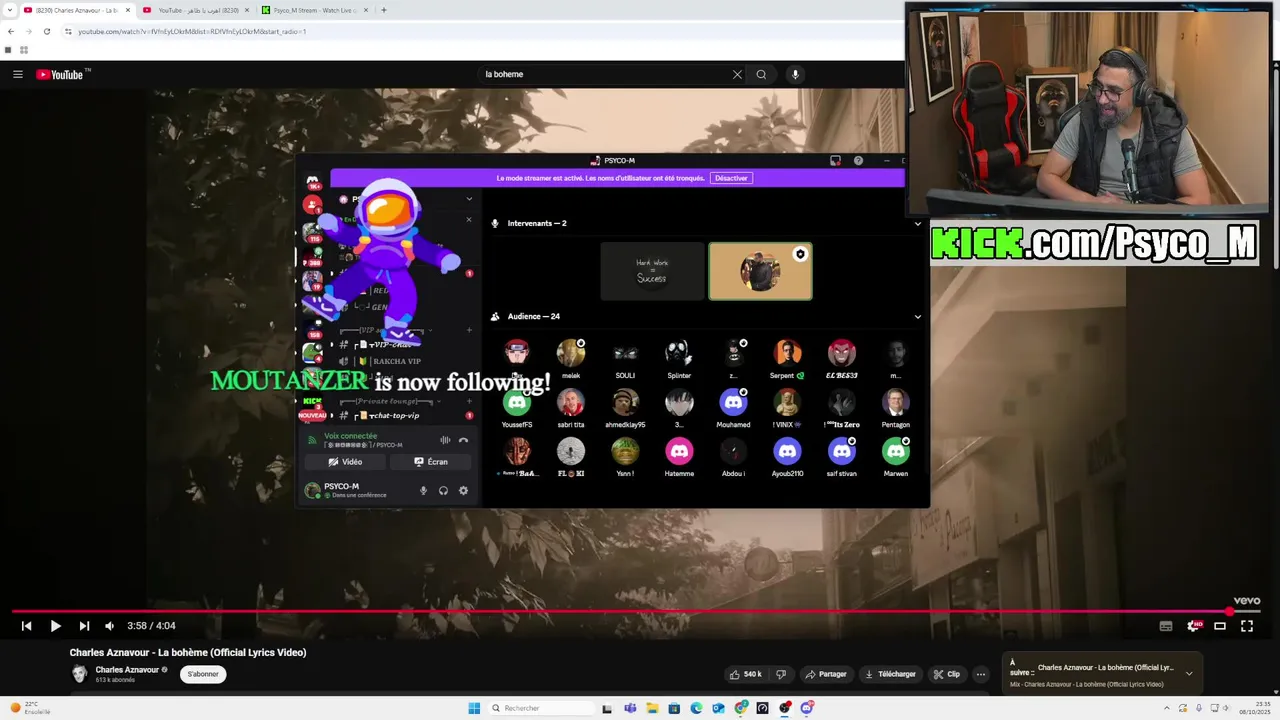Image resolution: width=1280 pixels, height=720 pixels.
Task: Select the Charles Aznavour browser tab
Action: 77,10
